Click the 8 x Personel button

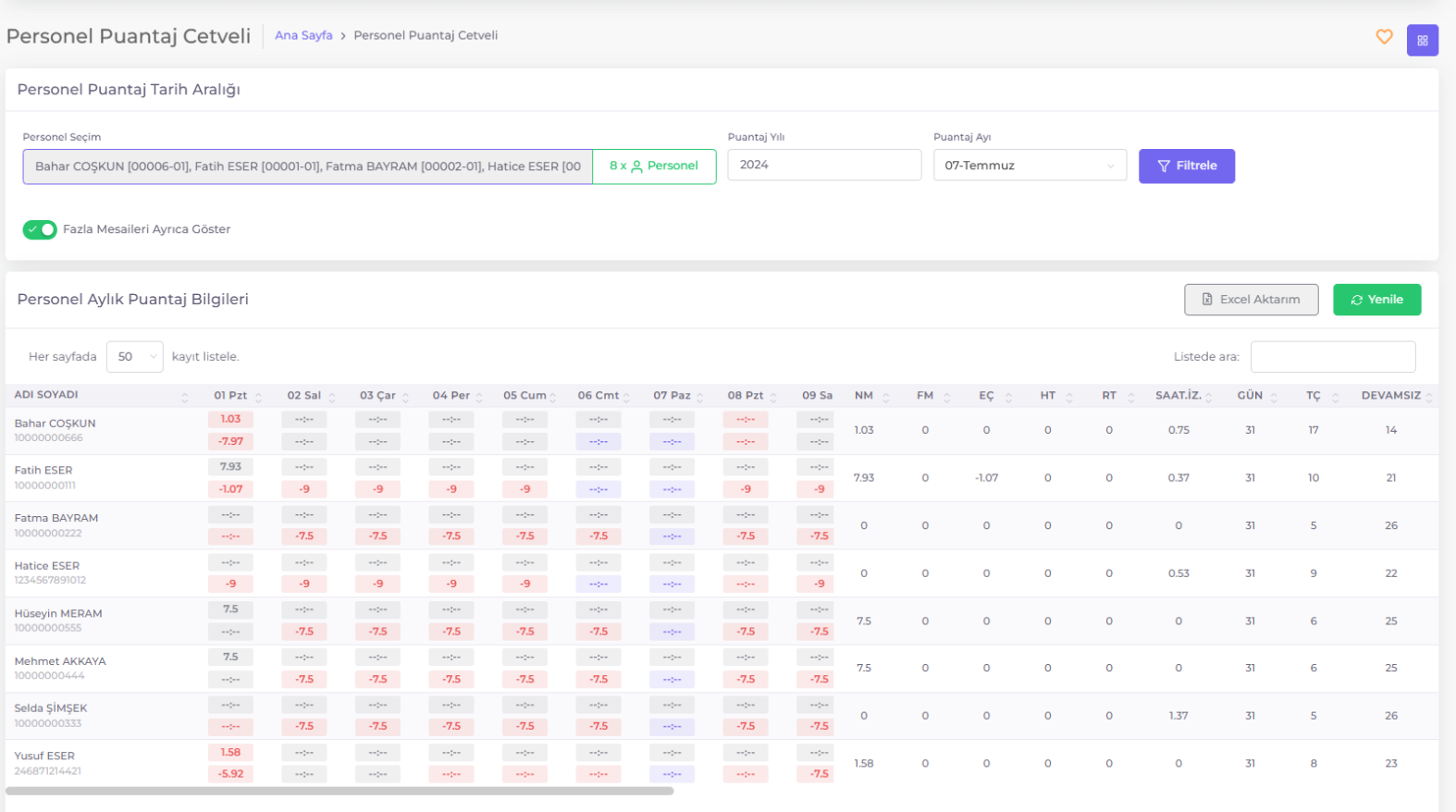pos(654,166)
